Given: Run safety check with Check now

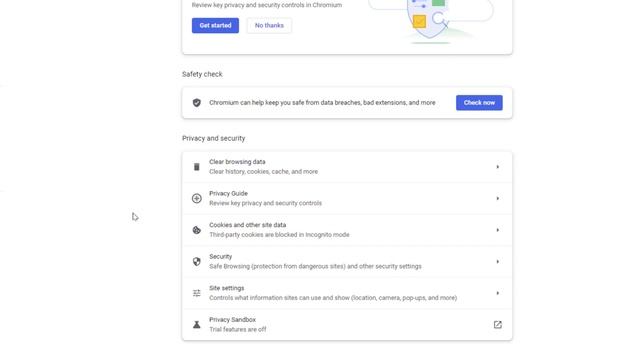Looking at the screenshot, I should (x=479, y=102).
